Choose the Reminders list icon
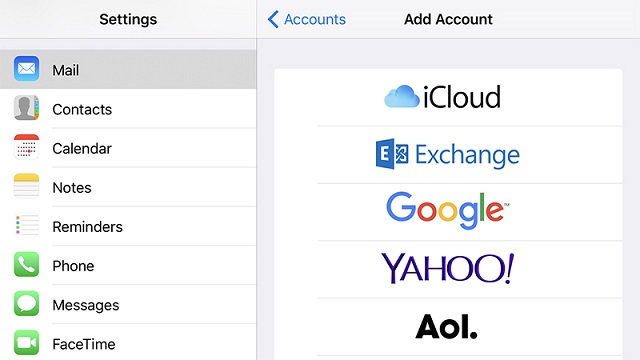 click(26, 225)
